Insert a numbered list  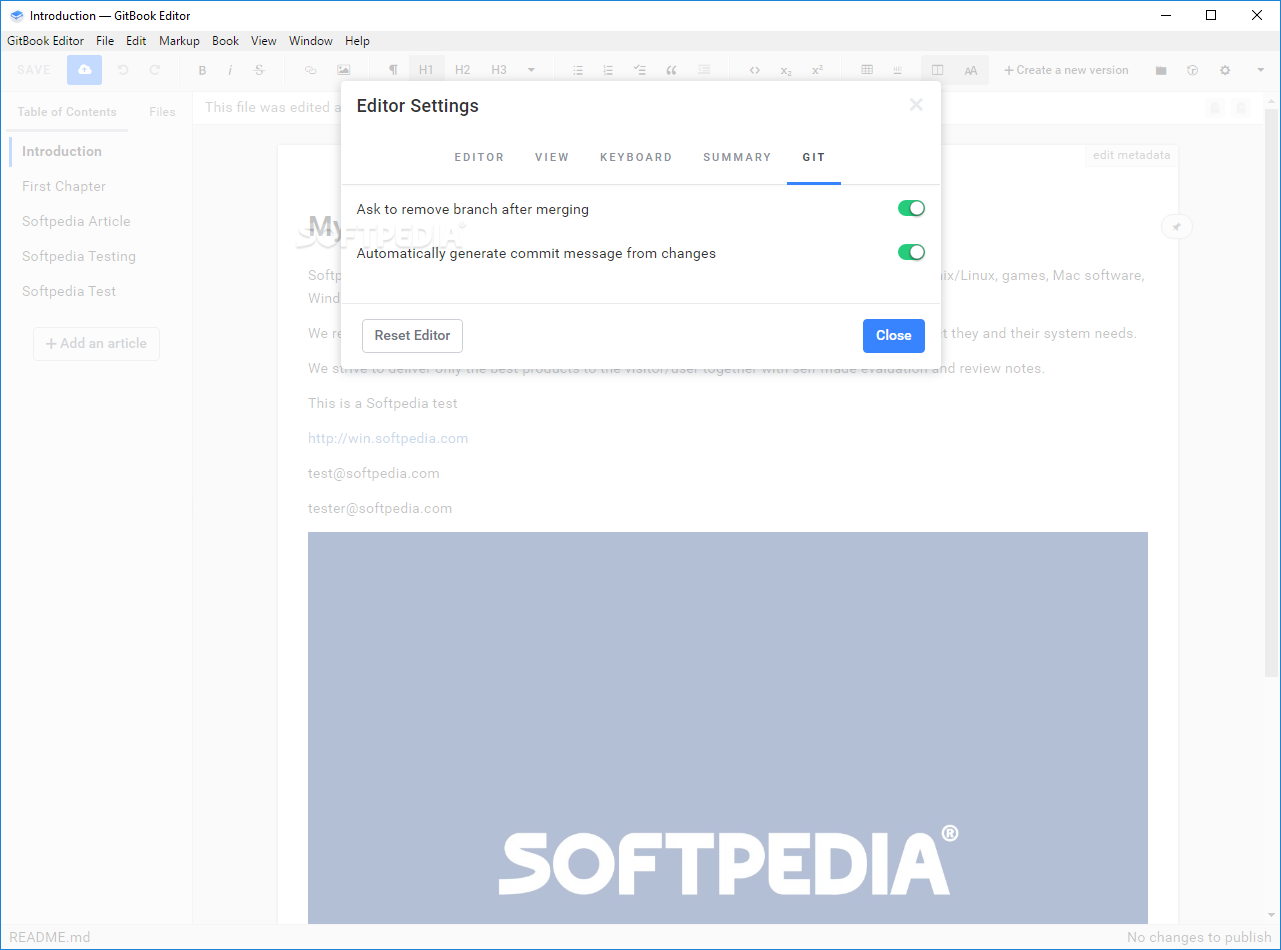coord(608,70)
